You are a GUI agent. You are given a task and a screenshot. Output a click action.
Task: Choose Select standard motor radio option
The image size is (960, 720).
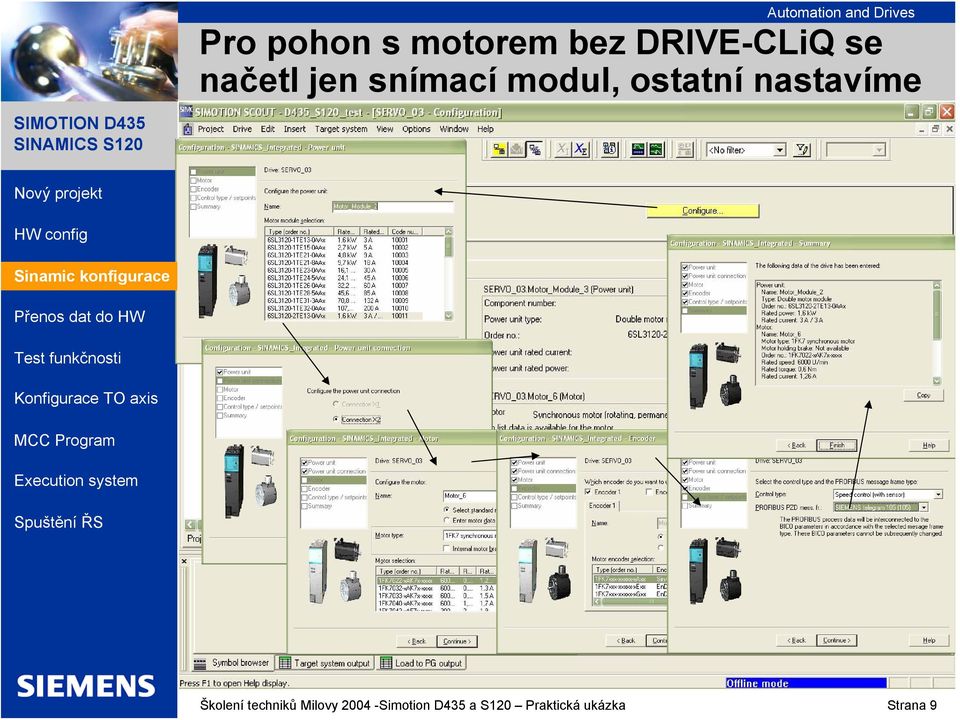coord(446,509)
